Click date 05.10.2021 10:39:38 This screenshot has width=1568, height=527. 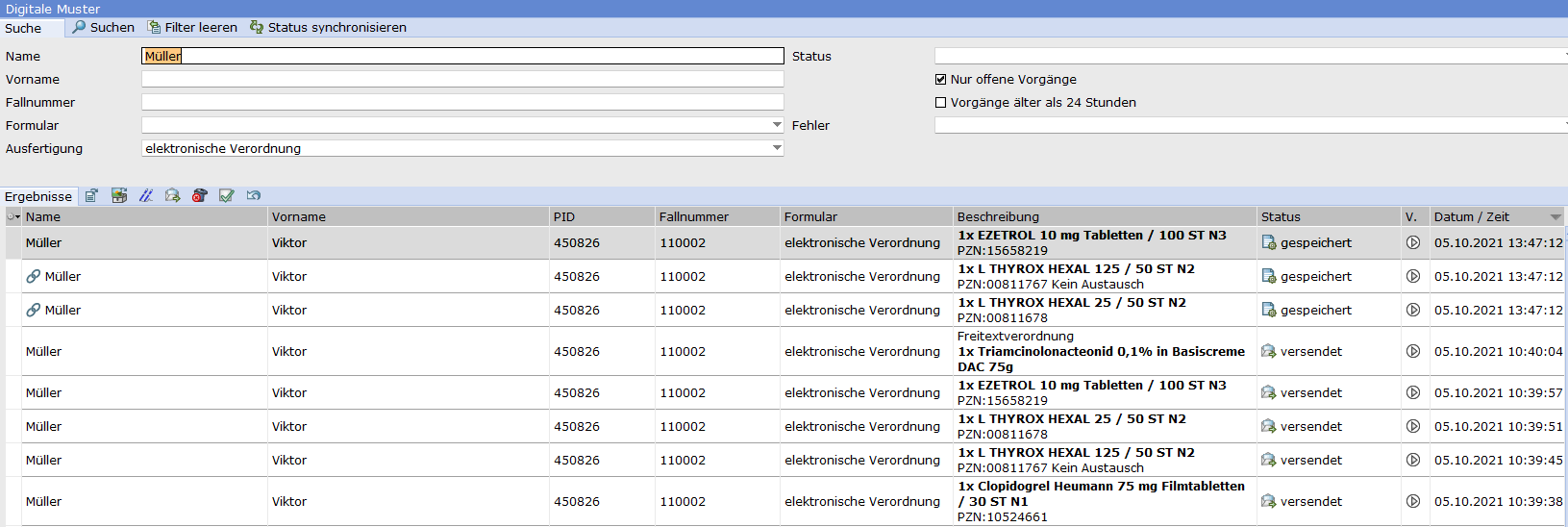1498,501
